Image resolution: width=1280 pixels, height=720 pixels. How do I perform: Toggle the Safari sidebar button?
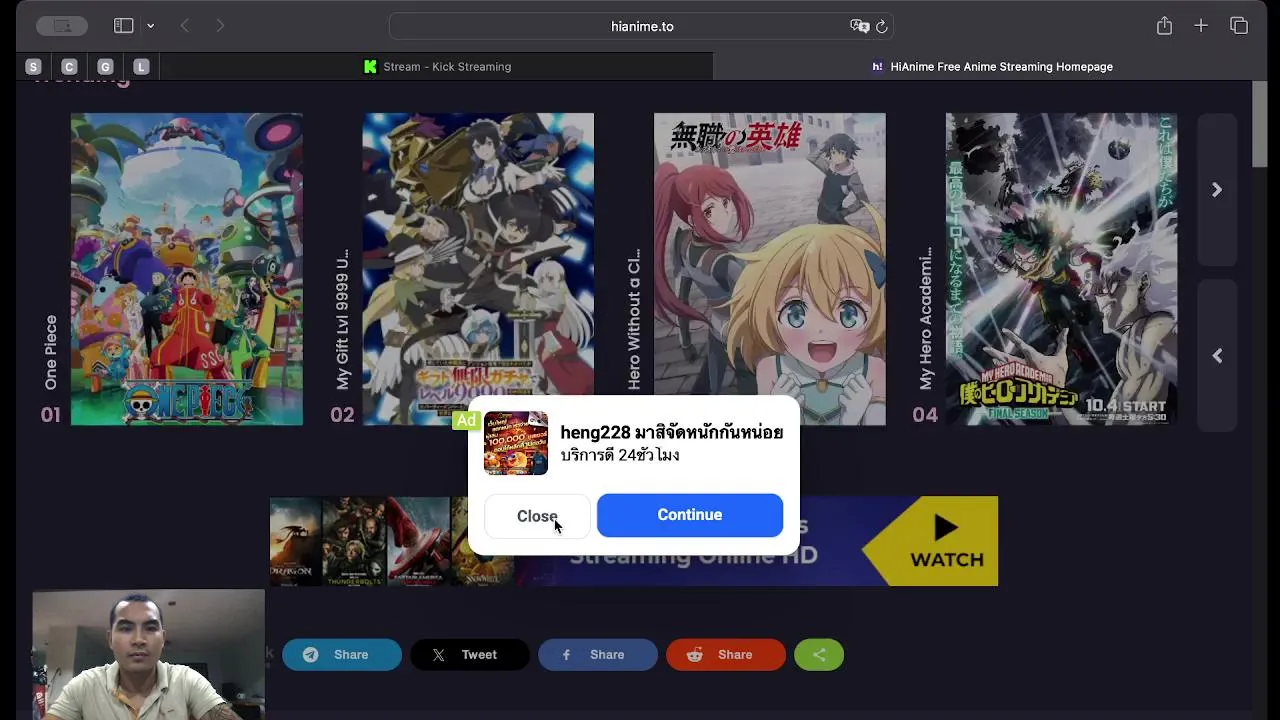[124, 26]
